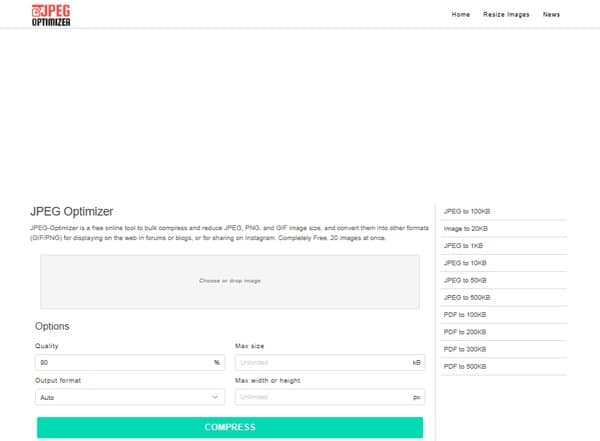The image size is (600, 441).
Task: Open the PDF to 100KB link
Action: tap(465, 315)
